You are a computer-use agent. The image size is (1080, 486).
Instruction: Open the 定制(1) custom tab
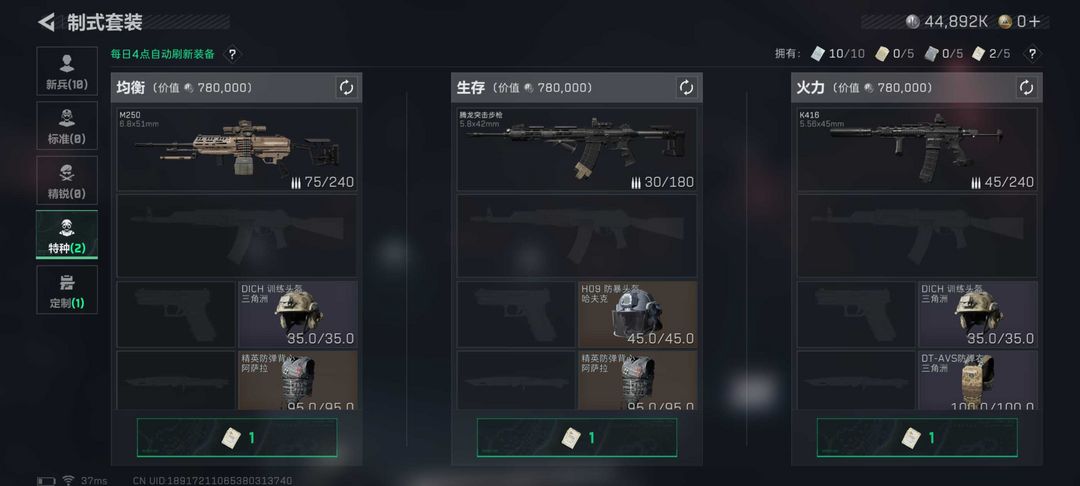67,289
